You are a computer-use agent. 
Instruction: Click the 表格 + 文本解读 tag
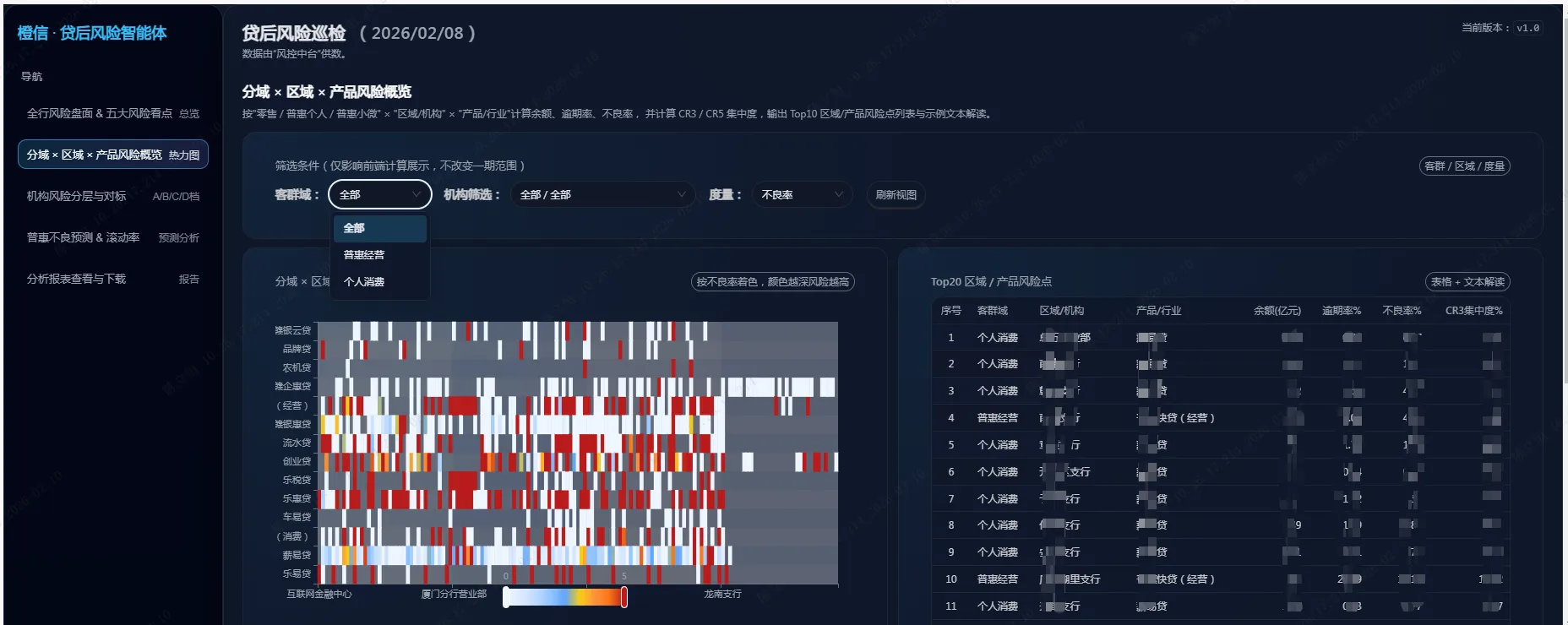coord(1467,282)
